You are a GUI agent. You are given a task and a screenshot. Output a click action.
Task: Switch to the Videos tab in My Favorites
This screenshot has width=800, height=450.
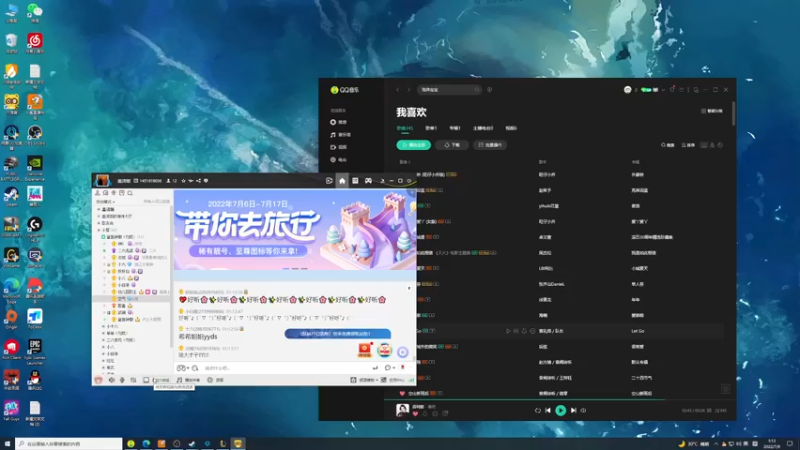click(x=511, y=128)
